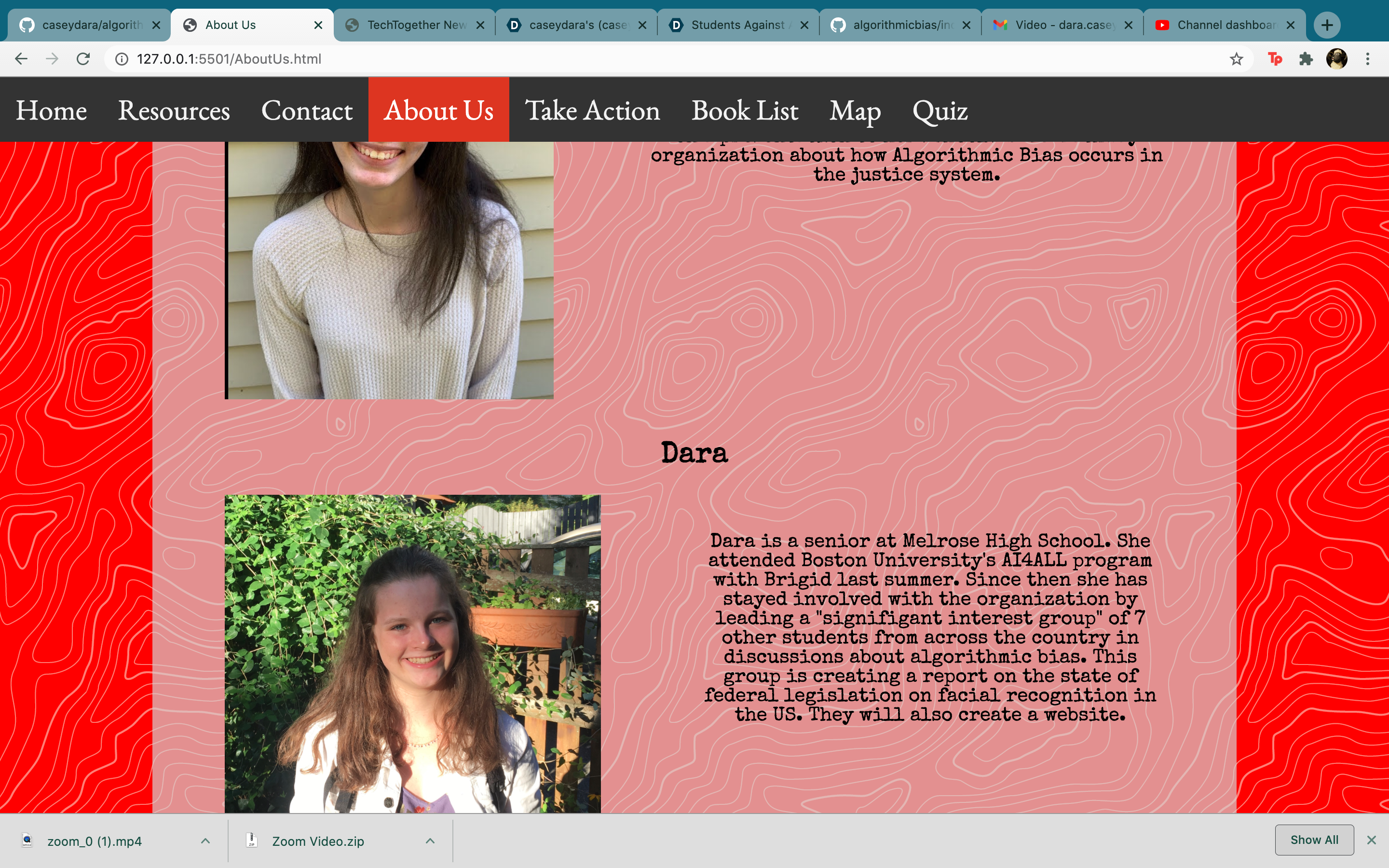1389x868 pixels.
Task: Go to the Book List page
Action: [x=745, y=110]
